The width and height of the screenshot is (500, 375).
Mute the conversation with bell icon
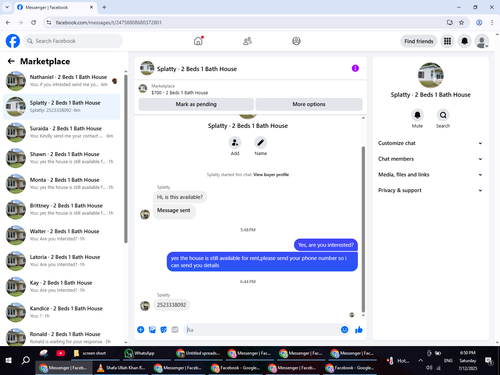(417, 115)
